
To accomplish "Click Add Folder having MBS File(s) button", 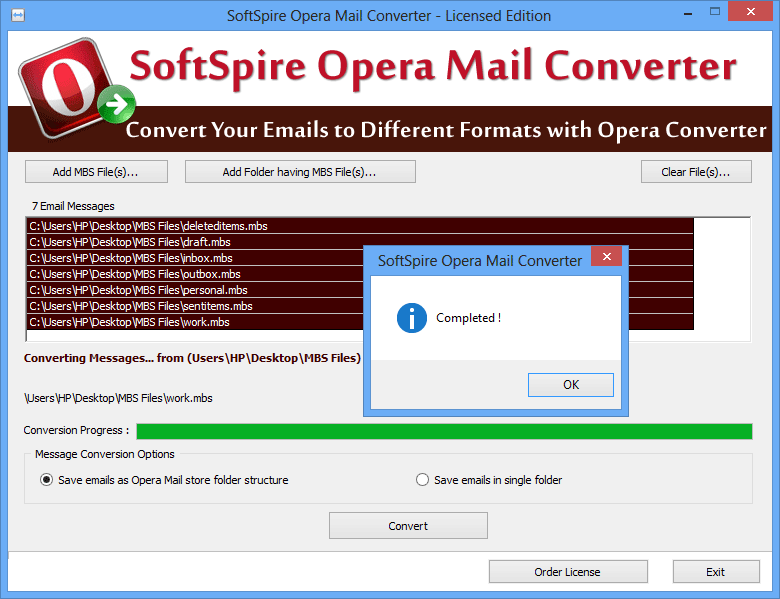I will click(x=300, y=172).
